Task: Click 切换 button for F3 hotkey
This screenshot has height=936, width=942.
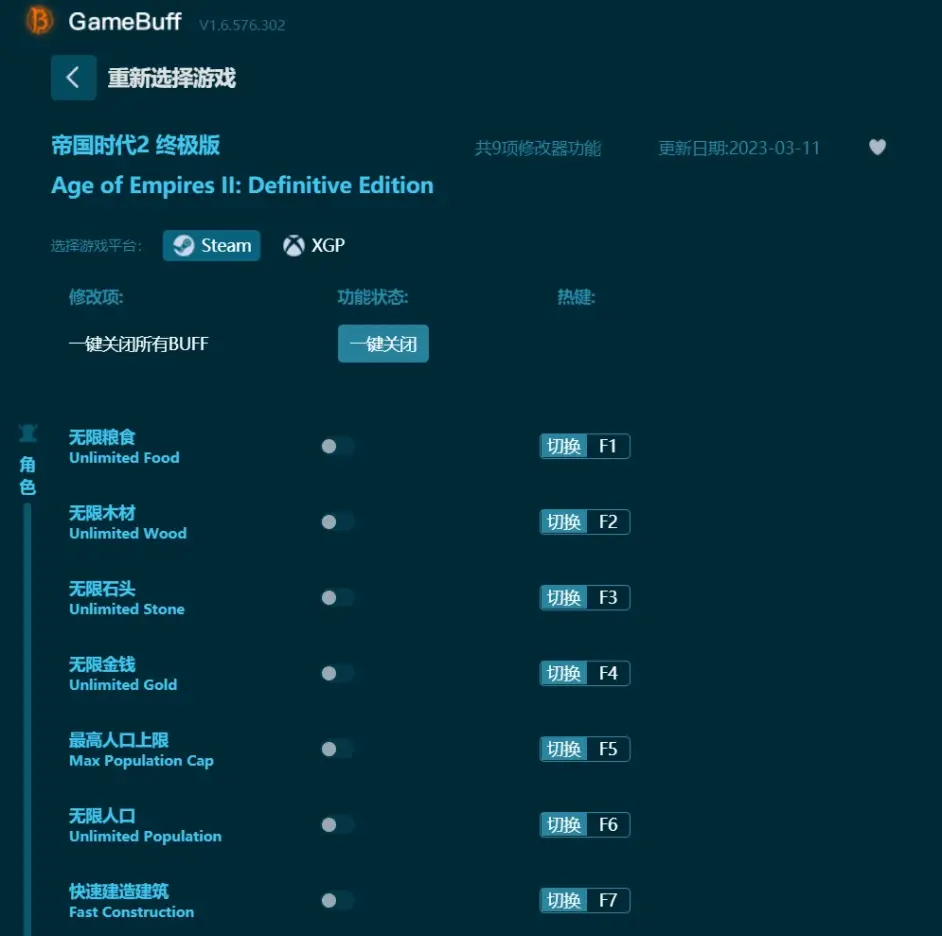Action: [x=564, y=597]
